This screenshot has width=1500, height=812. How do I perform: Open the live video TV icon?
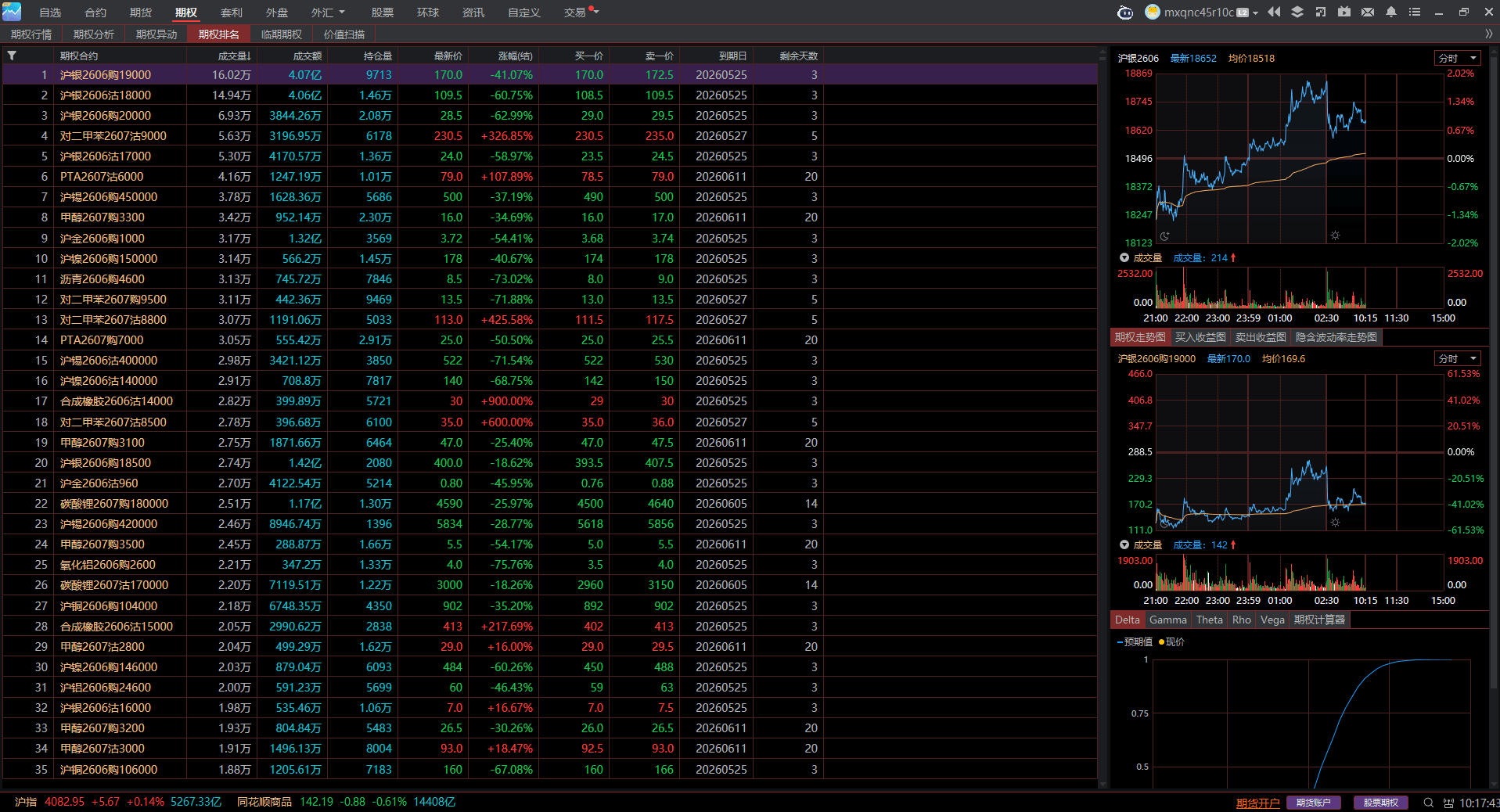[x=1344, y=12]
